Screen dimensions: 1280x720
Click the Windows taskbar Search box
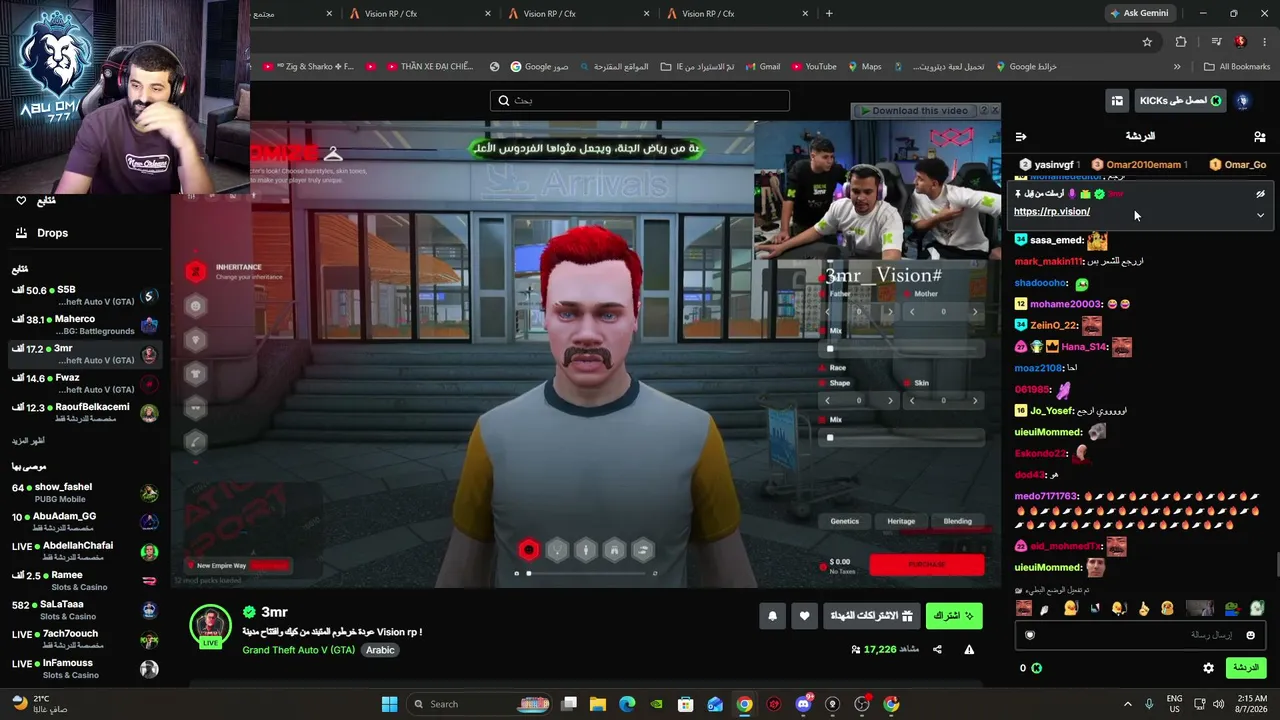480,704
